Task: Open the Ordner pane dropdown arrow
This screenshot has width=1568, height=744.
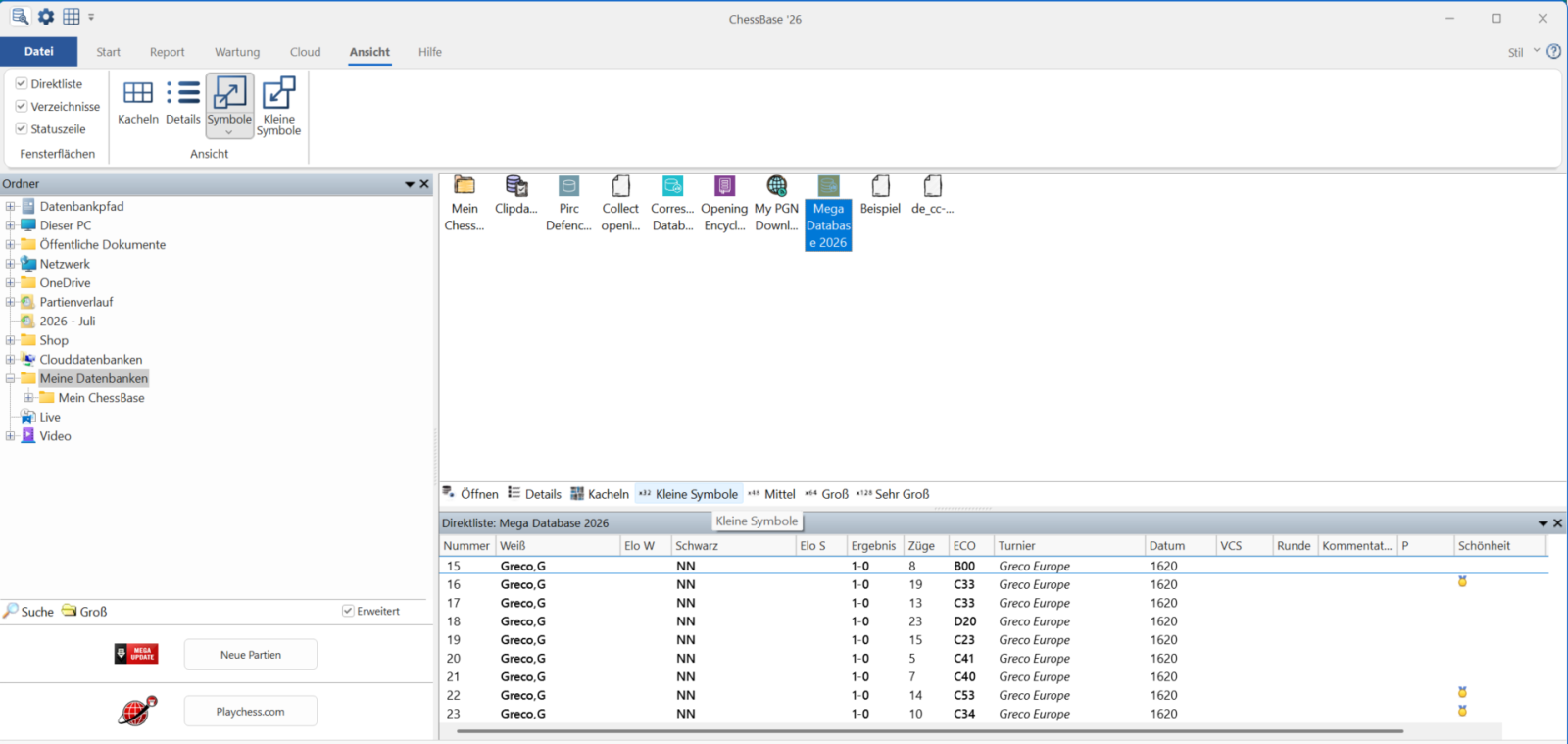Action: (x=410, y=184)
